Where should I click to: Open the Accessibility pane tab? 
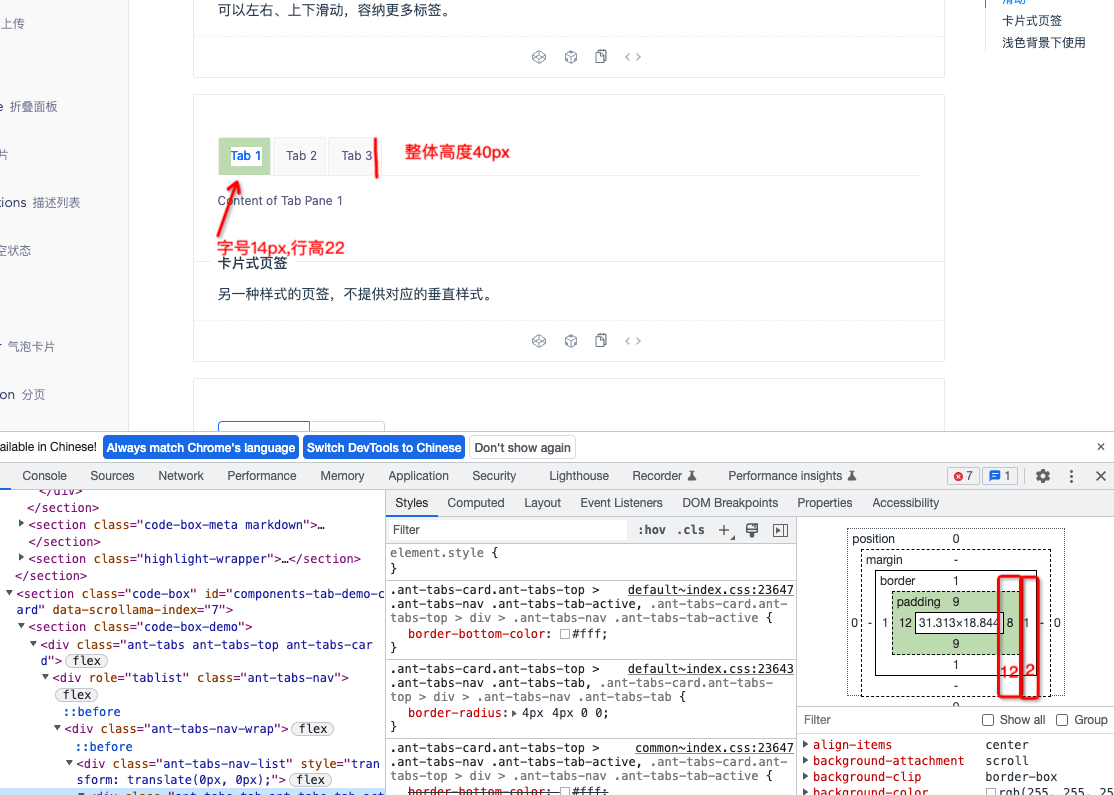[x=906, y=503]
